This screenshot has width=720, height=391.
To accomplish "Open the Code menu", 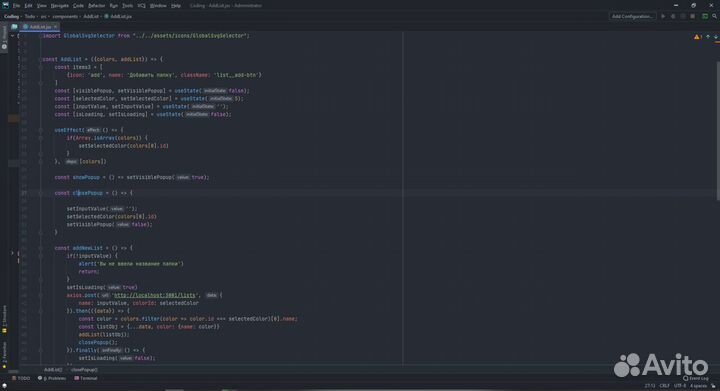I will coord(79,6).
